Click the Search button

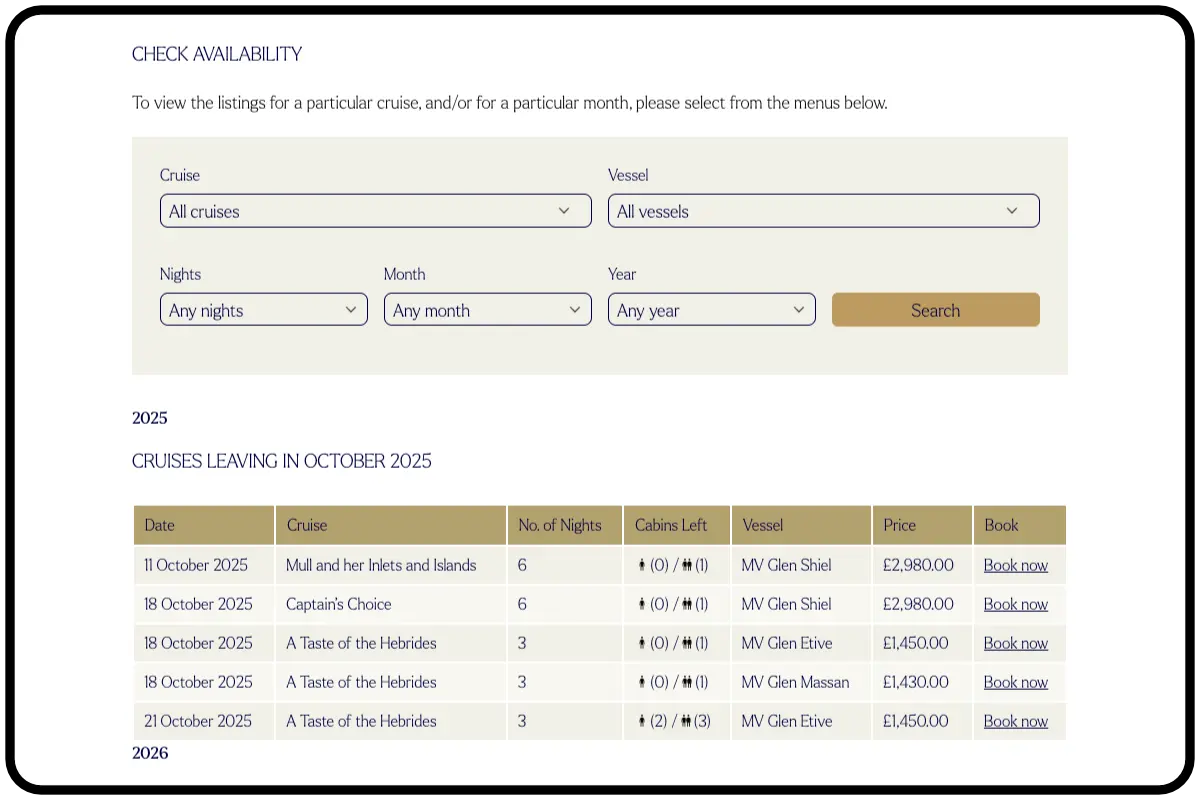[x=935, y=309]
